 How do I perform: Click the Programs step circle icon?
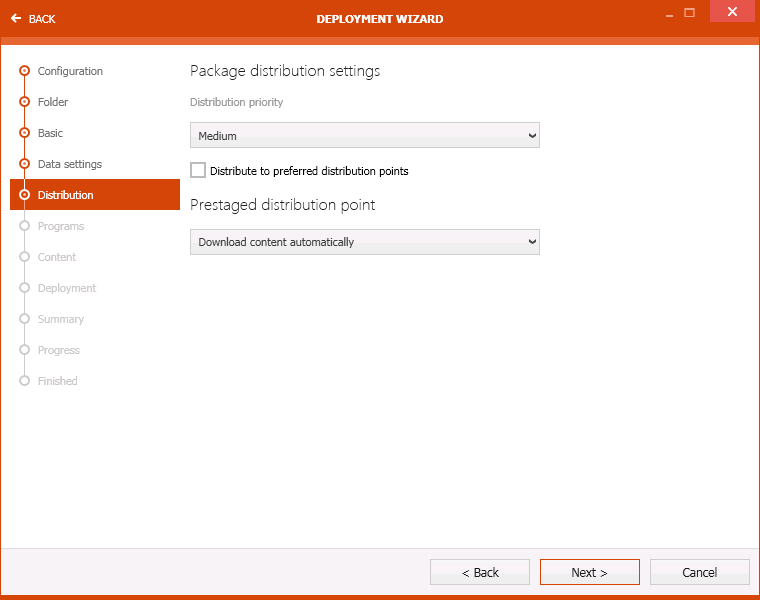(x=25, y=226)
